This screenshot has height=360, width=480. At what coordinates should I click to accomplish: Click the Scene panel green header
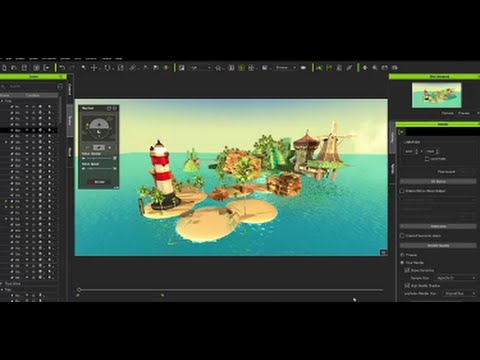click(33, 77)
